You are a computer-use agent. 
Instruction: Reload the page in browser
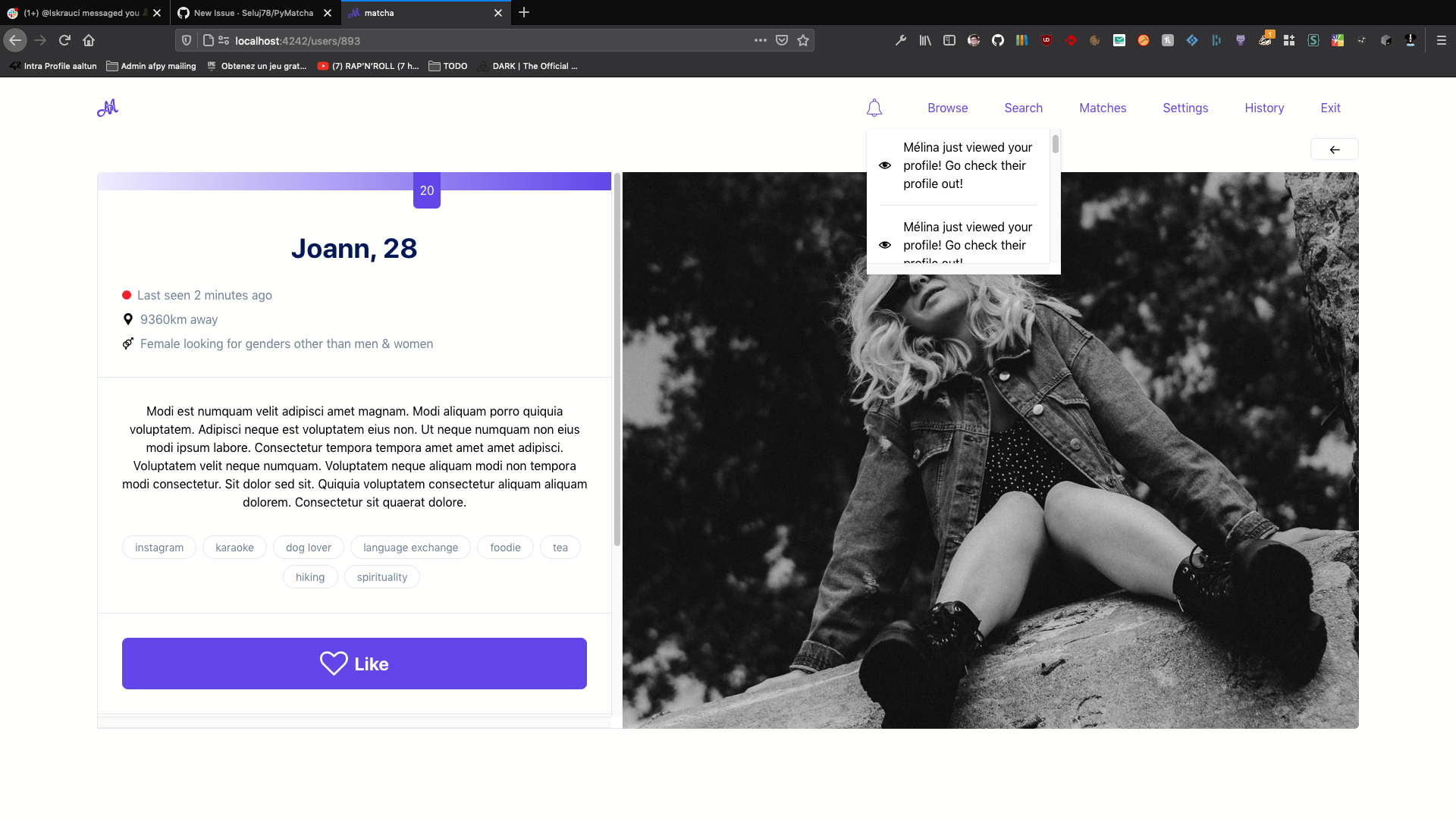(64, 40)
